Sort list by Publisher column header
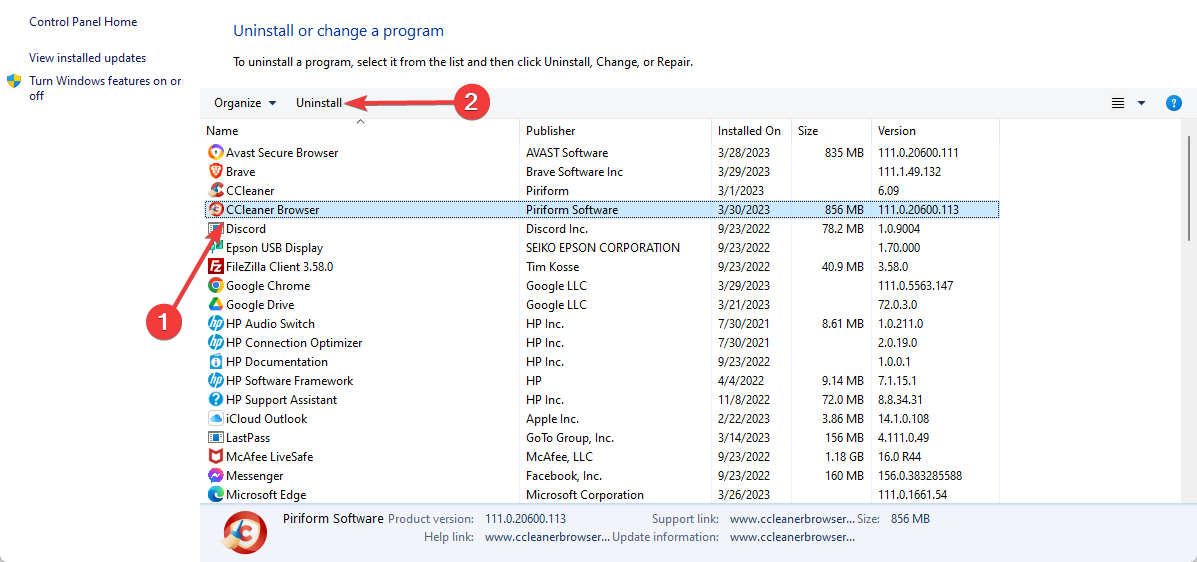1197x562 pixels. [x=615, y=131]
